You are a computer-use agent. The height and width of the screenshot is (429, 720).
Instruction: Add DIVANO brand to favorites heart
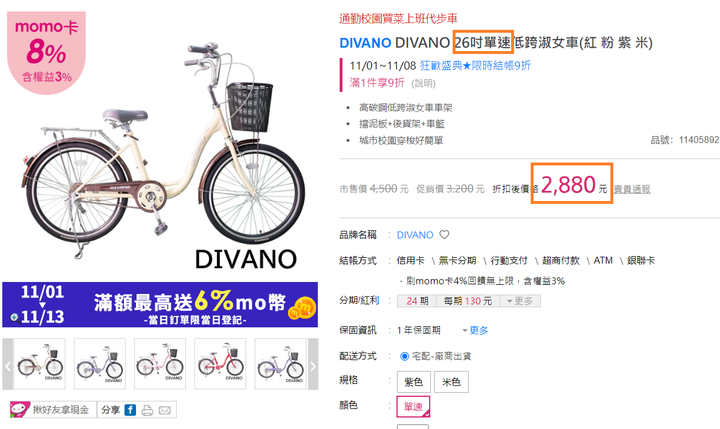click(444, 235)
